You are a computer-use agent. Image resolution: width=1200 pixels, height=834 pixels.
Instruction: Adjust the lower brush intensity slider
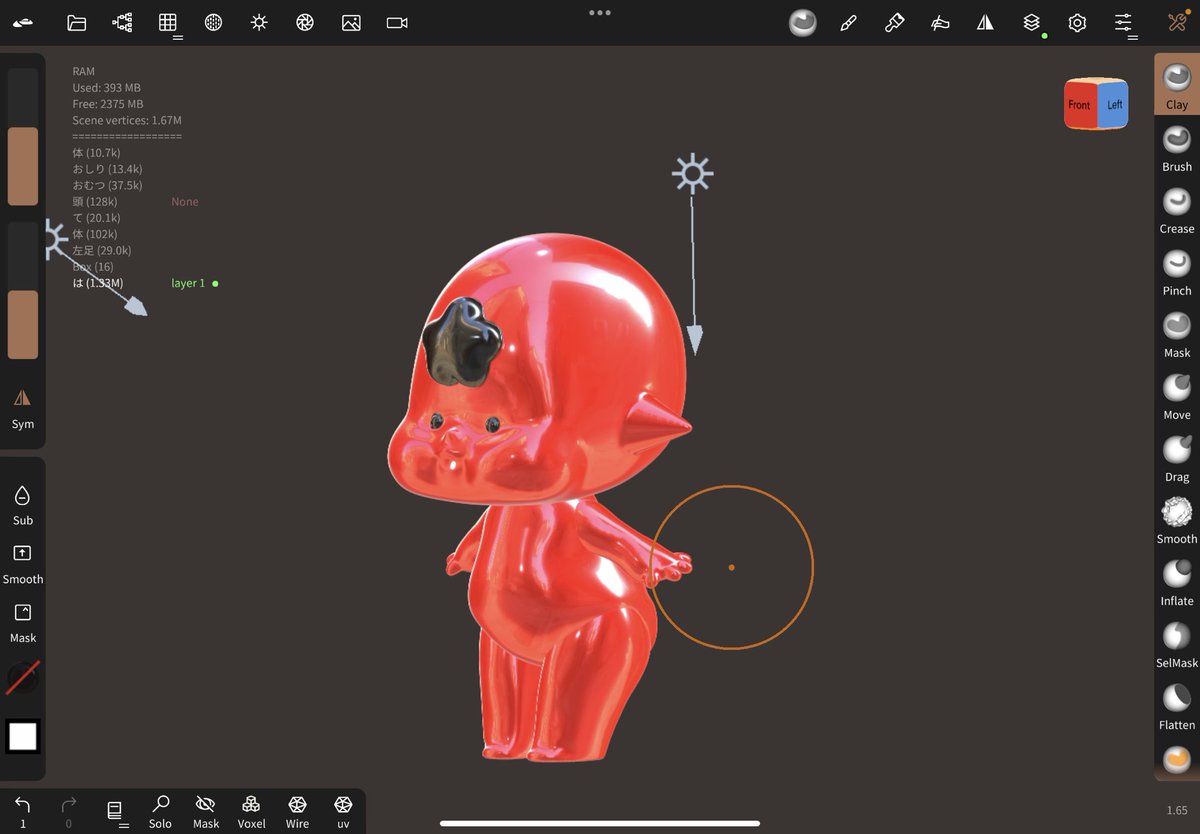[x=22, y=291]
